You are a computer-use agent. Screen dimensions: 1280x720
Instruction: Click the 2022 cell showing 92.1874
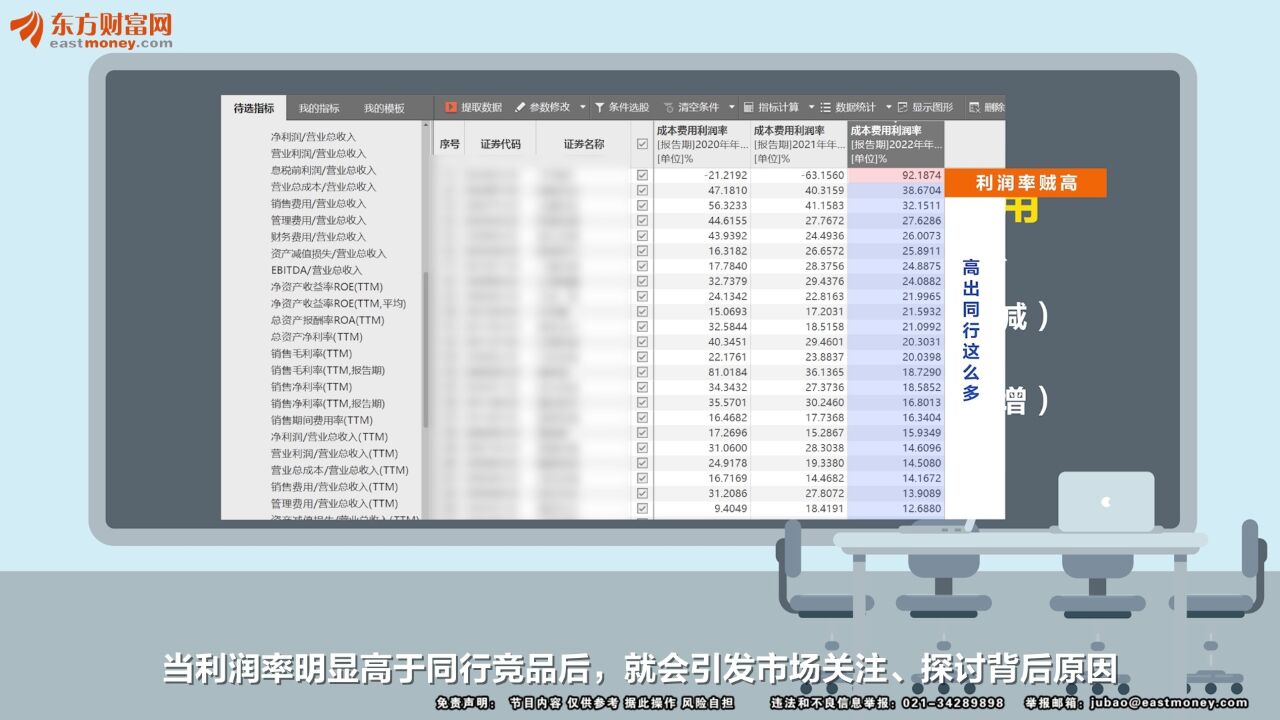coord(896,175)
